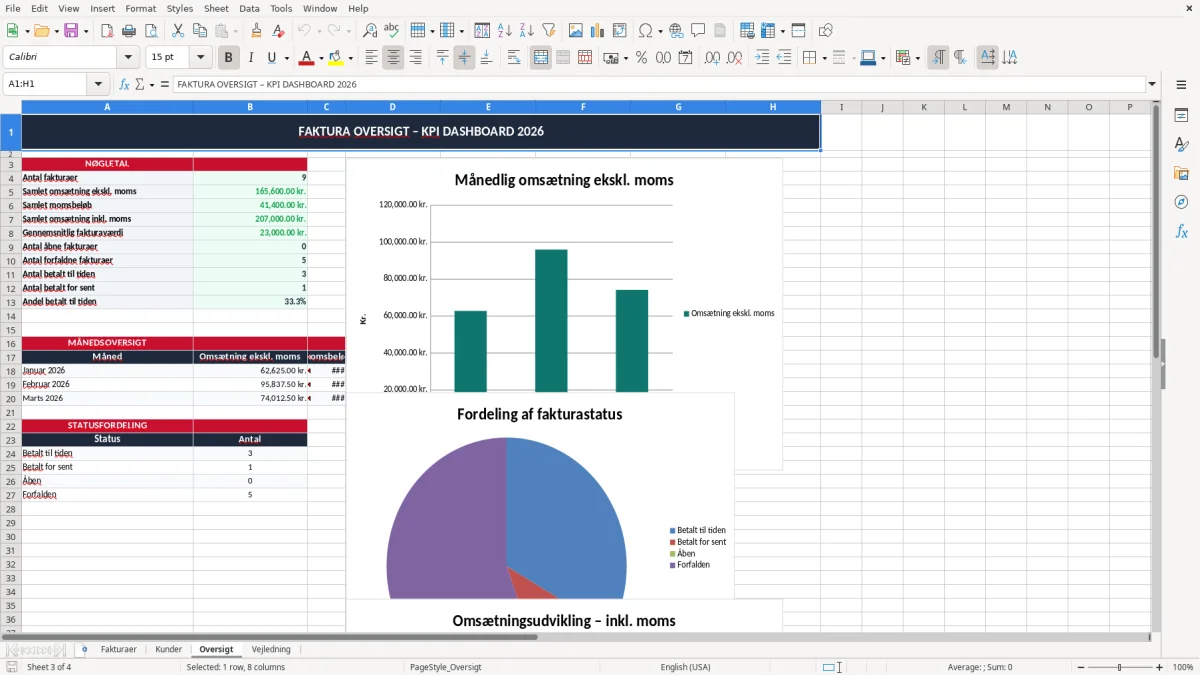
Task: Expand the formula bar
Action: [1153, 85]
